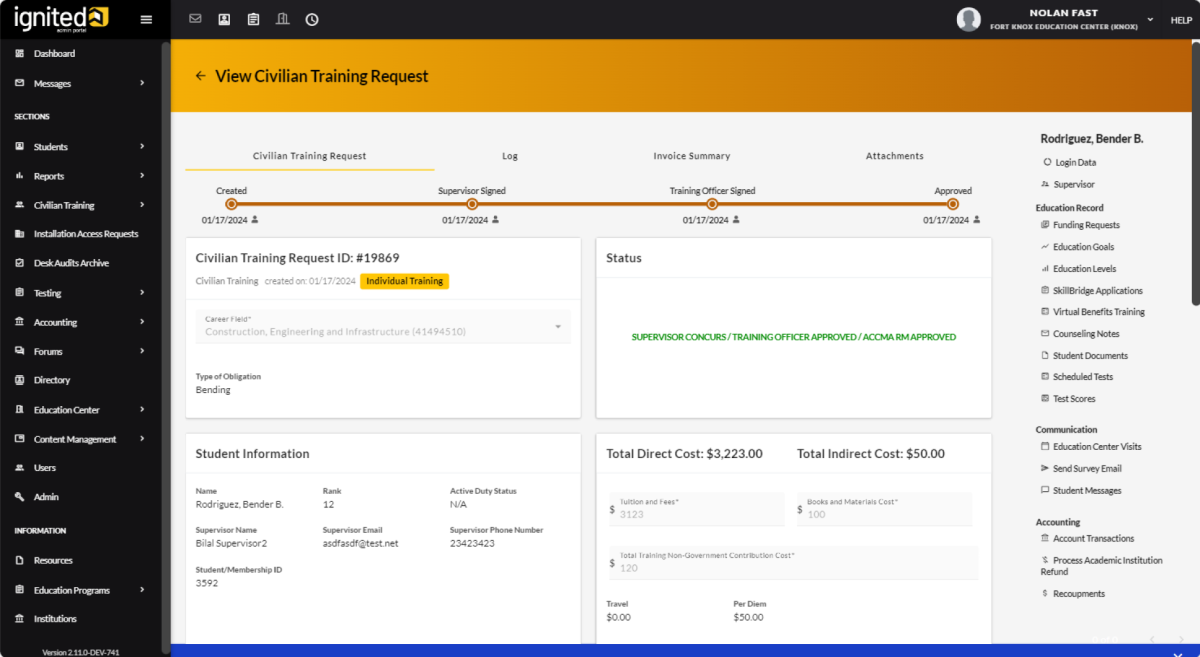Click the contact card icon in the top toolbar
The width and height of the screenshot is (1200, 657).
pyautogui.click(x=224, y=19)
